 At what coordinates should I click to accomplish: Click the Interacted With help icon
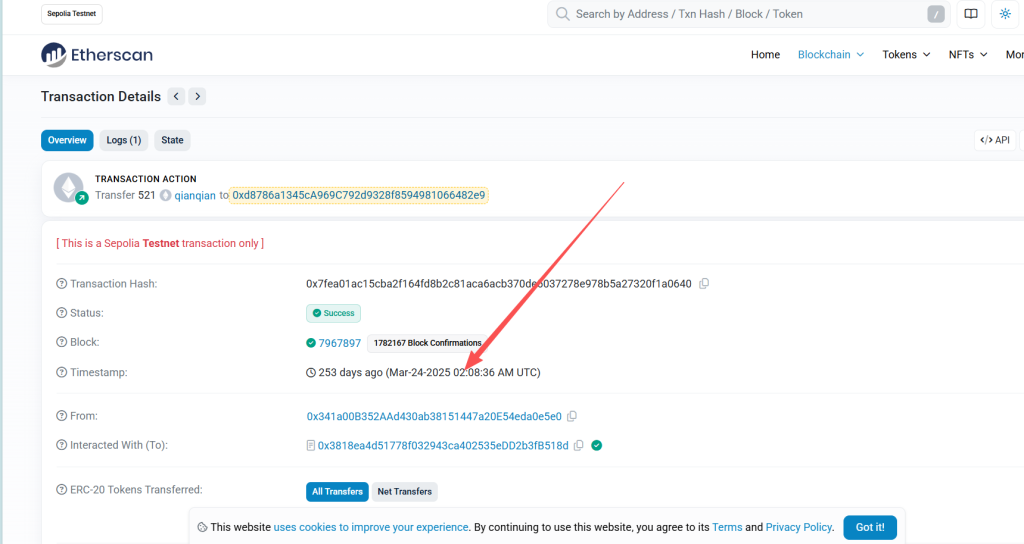click(x=61, y=445)
